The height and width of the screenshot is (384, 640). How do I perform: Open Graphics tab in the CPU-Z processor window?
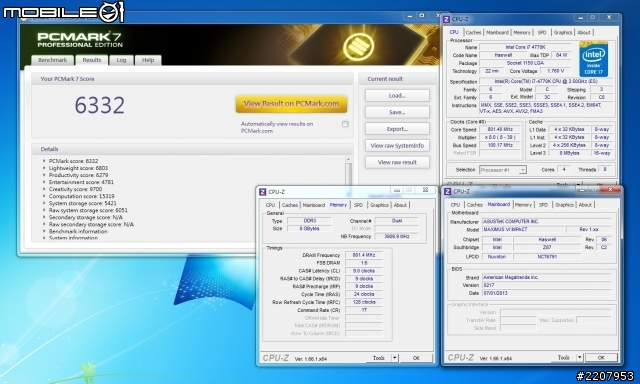coord(563,33)
